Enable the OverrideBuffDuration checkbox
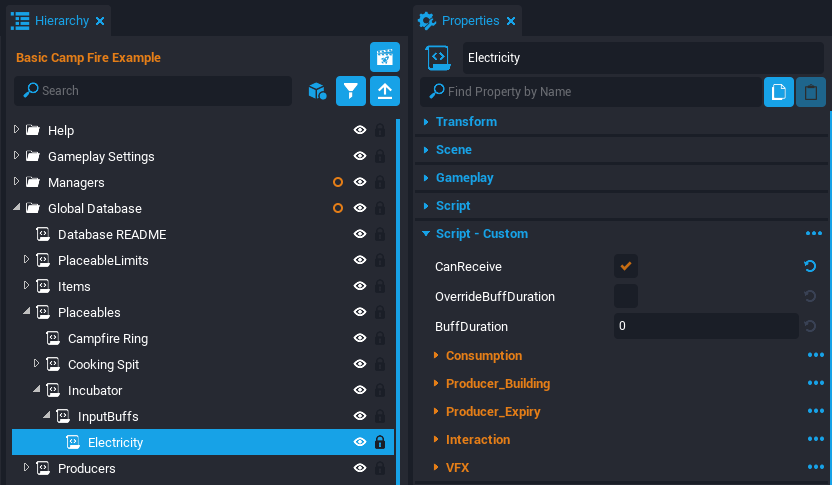This screenshot has width=832, height=485. coord(626,296)
